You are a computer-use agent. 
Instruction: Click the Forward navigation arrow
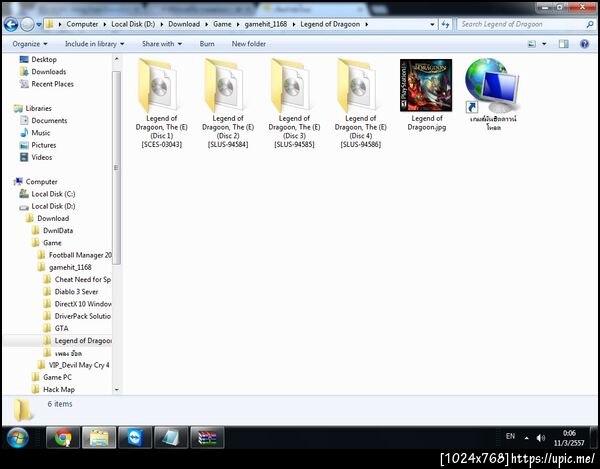pos(27,24)
